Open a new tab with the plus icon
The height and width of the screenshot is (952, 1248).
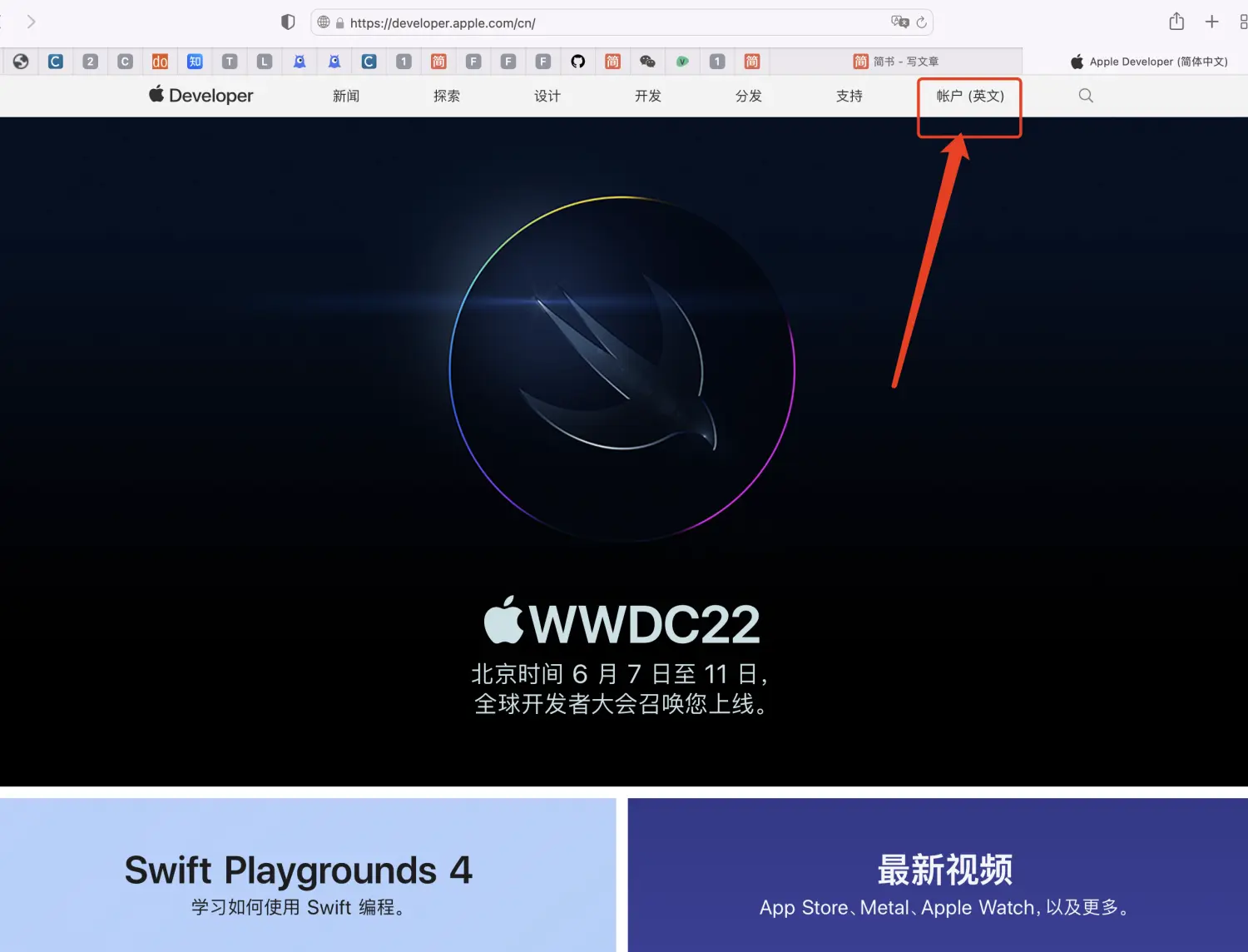coord(1211,22)
